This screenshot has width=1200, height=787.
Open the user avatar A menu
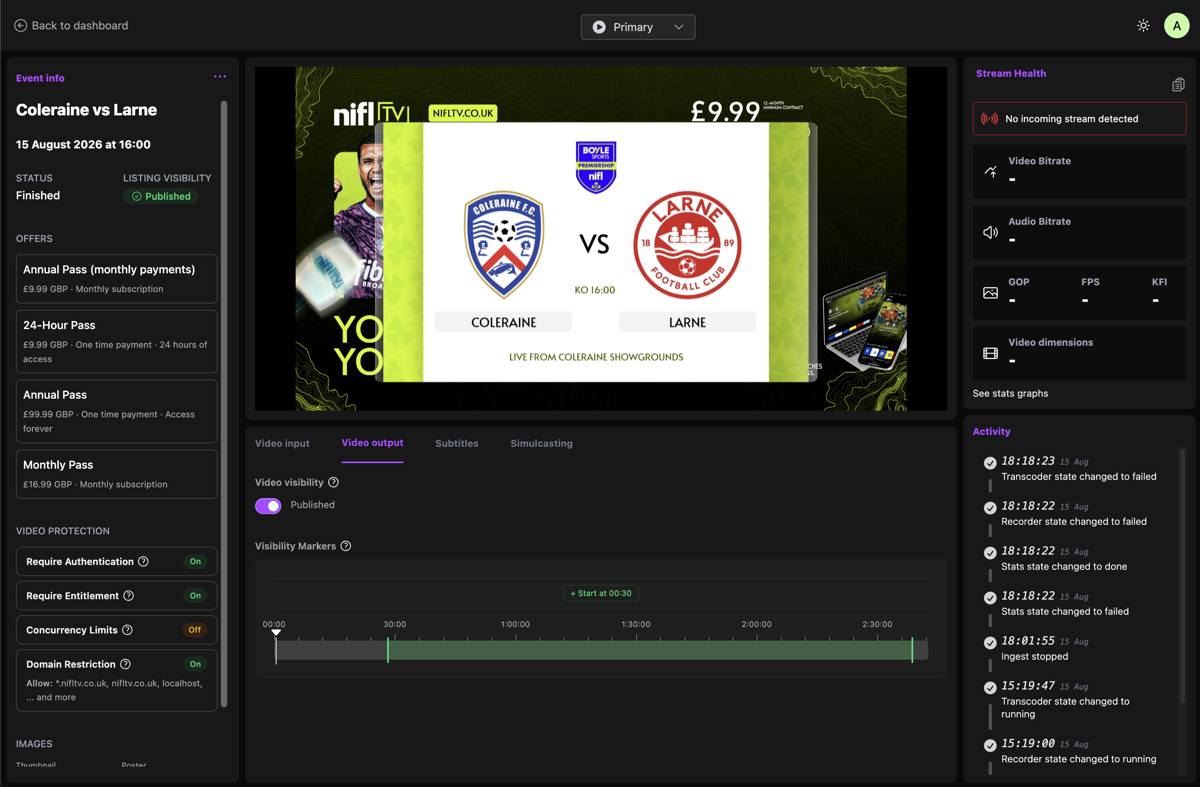tap(1177, 26)
